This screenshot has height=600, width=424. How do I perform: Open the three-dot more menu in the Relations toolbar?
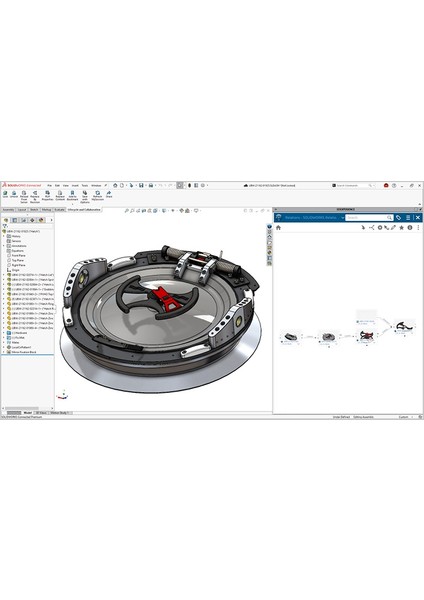pos(418,228)
